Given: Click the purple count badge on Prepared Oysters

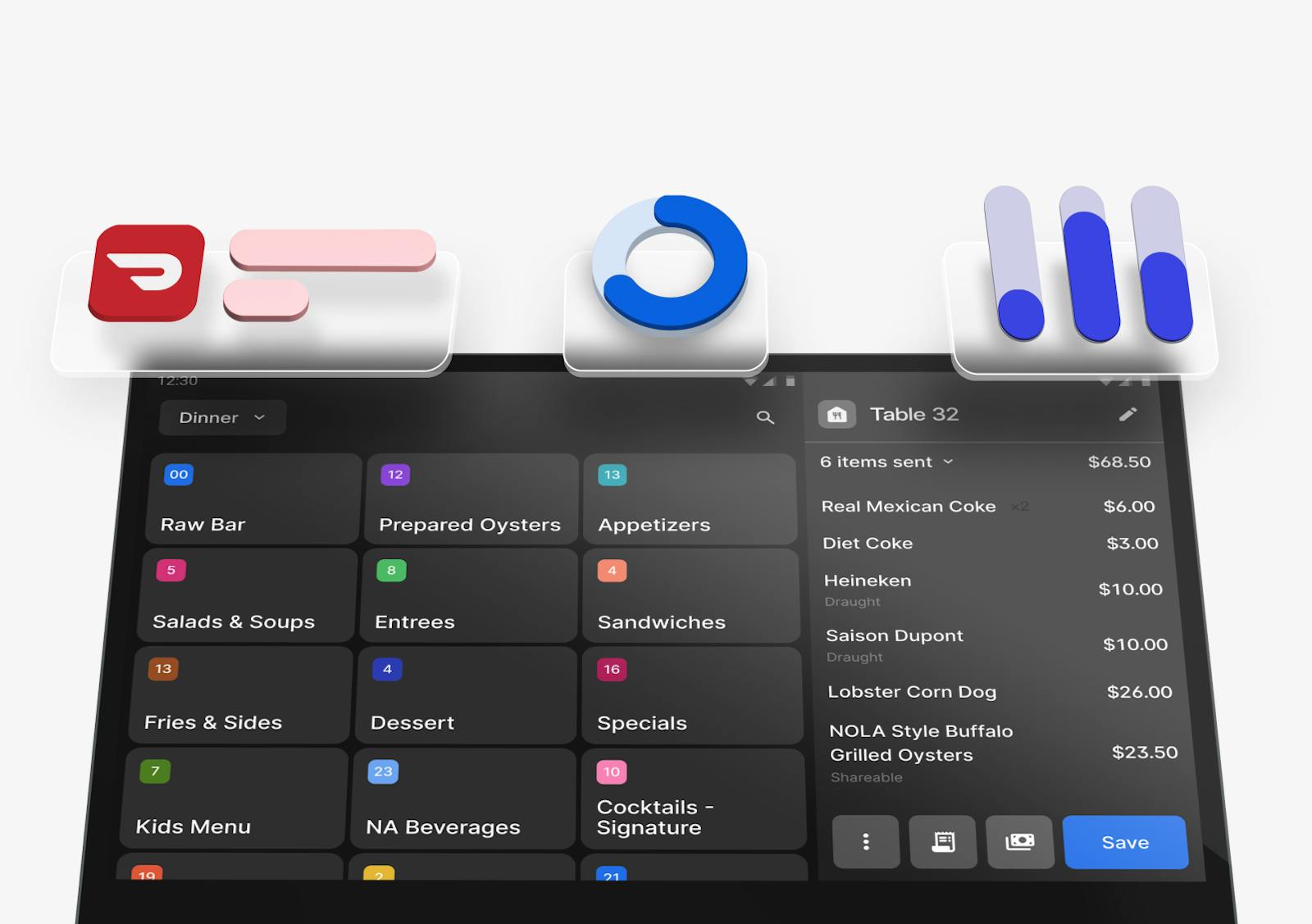Looking at the screenshot, I should (394, 474).
